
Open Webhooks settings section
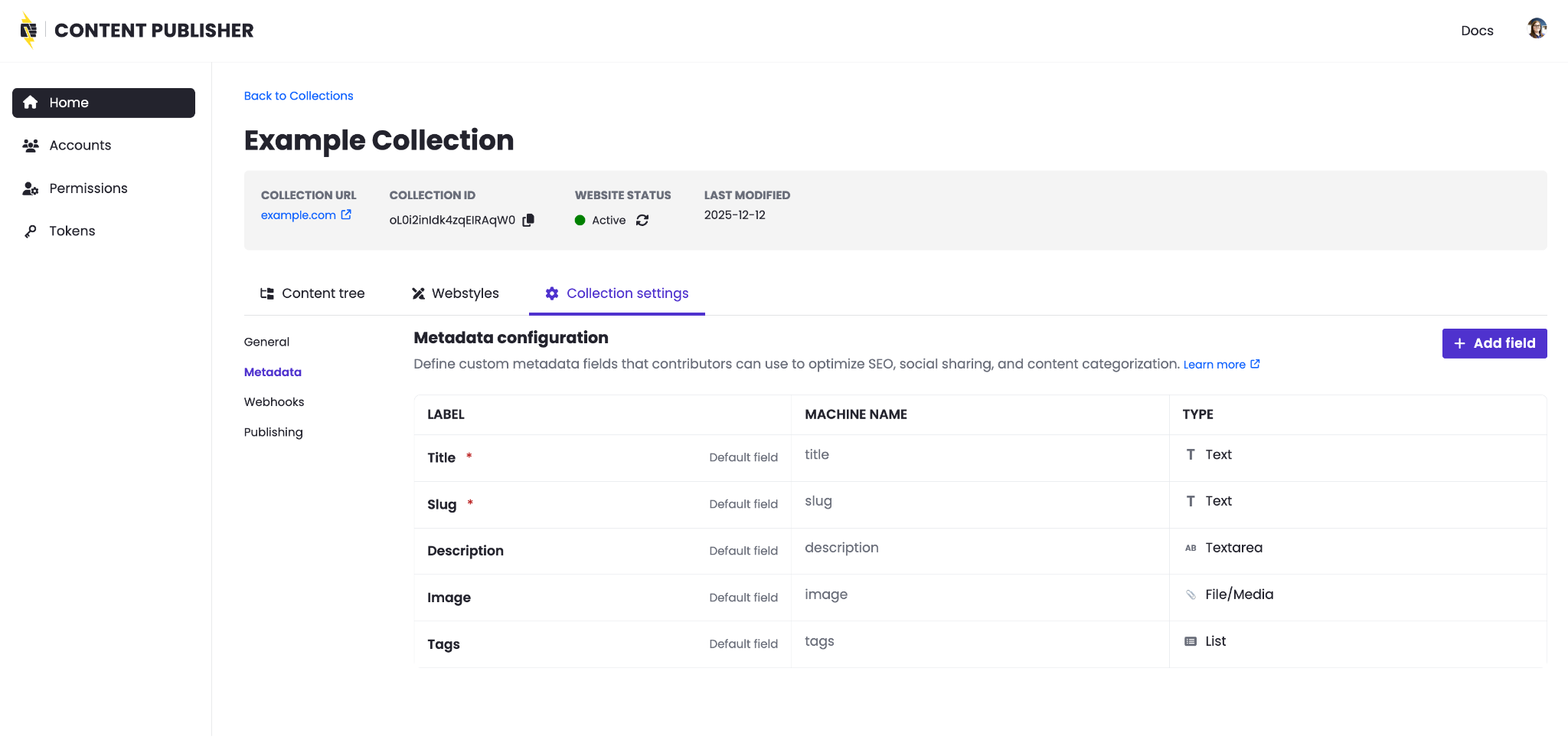tap(274, 402)
